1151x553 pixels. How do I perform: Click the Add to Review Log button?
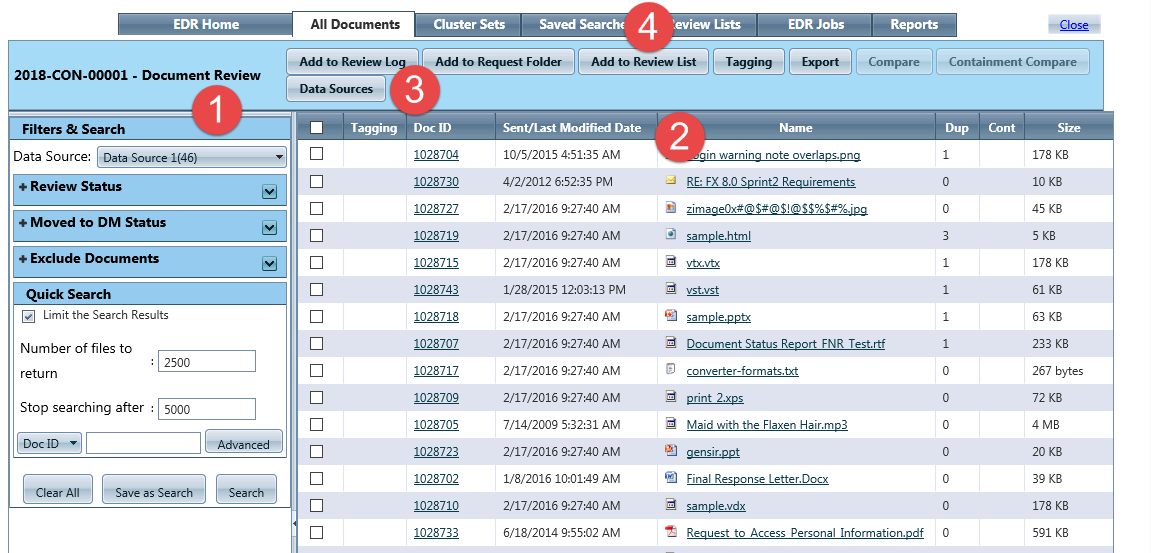(x=352, y=62)
